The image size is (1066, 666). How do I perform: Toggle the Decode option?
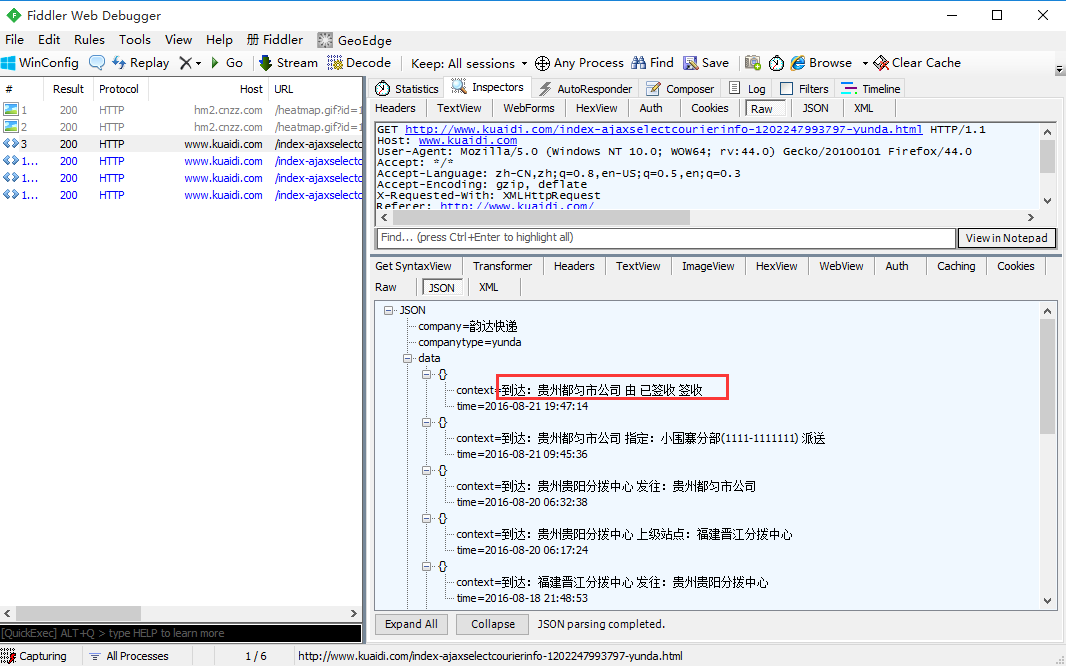[x=359, y=63]
